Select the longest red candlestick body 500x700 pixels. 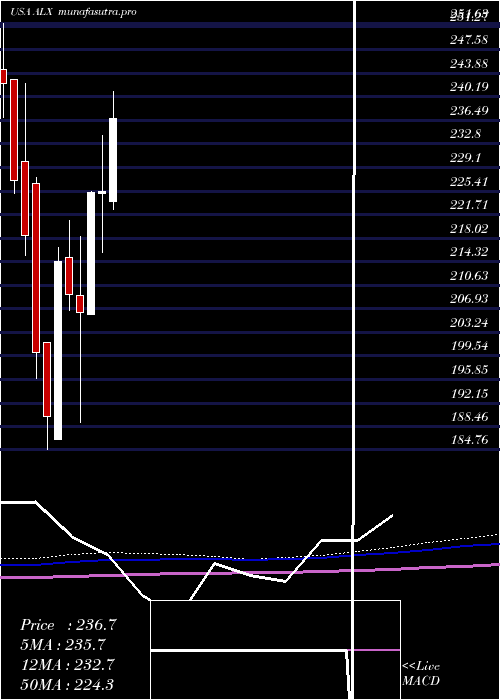[36, 268]
